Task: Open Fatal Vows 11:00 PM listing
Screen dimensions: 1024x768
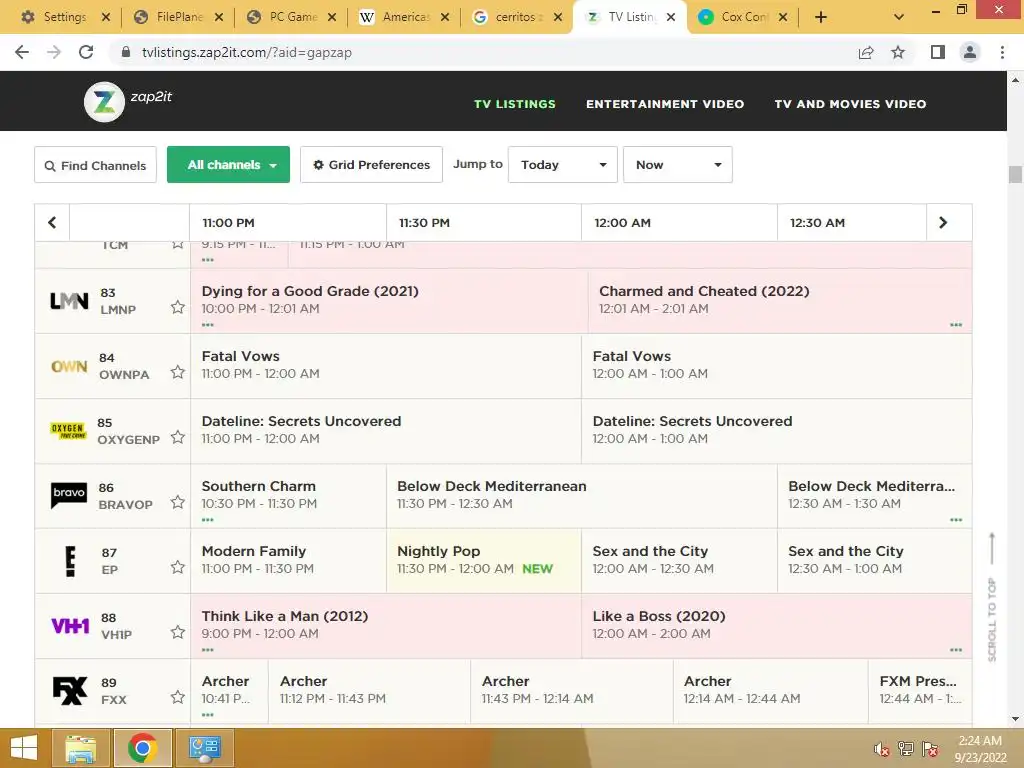Action: 385,366
